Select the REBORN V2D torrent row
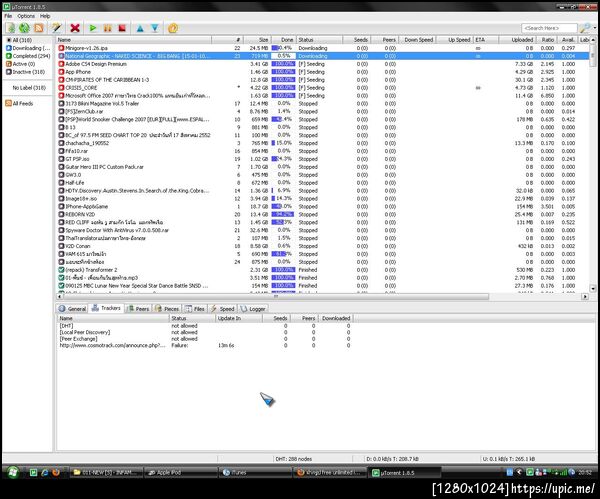 point(323,214)
